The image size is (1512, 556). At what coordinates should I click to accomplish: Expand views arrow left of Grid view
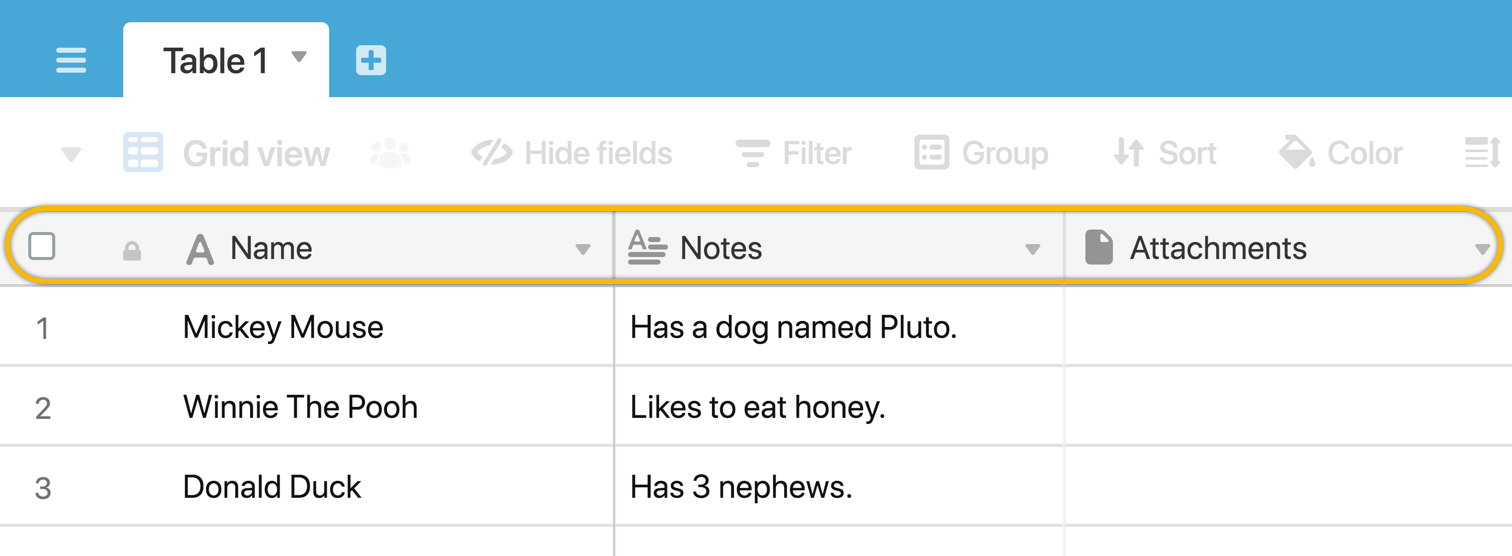coord(71,155)
